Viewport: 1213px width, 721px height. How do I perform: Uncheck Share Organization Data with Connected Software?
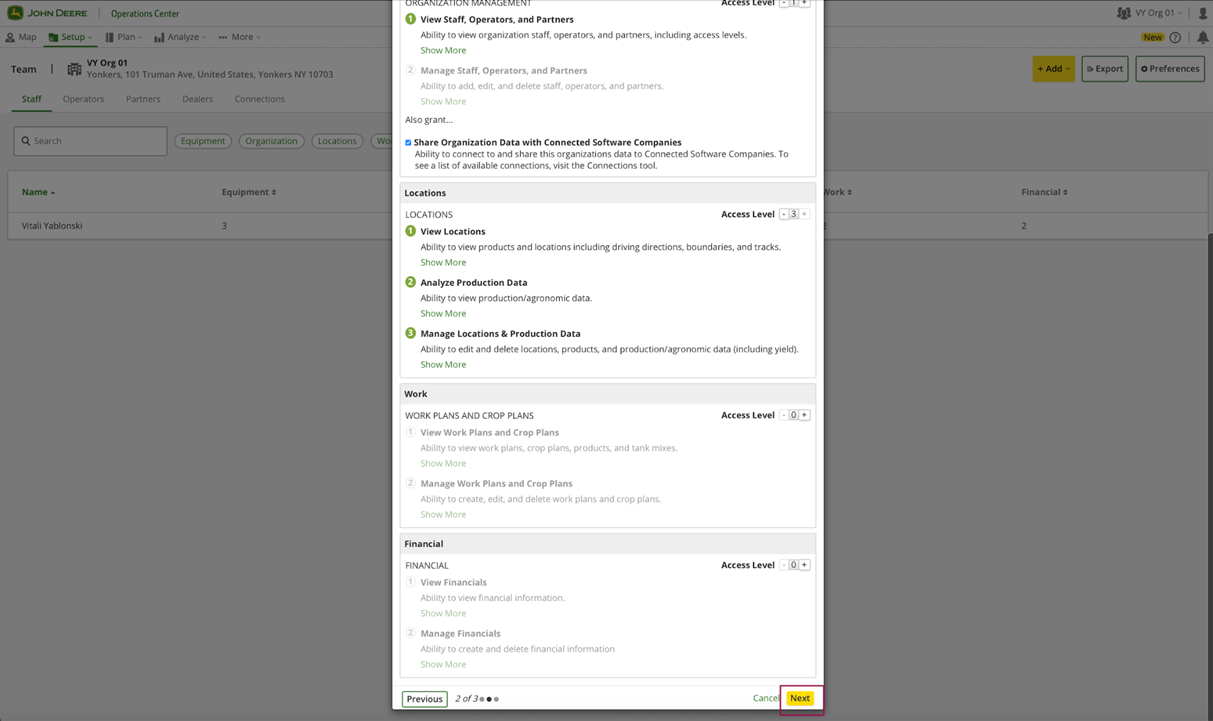pos(408,143)
